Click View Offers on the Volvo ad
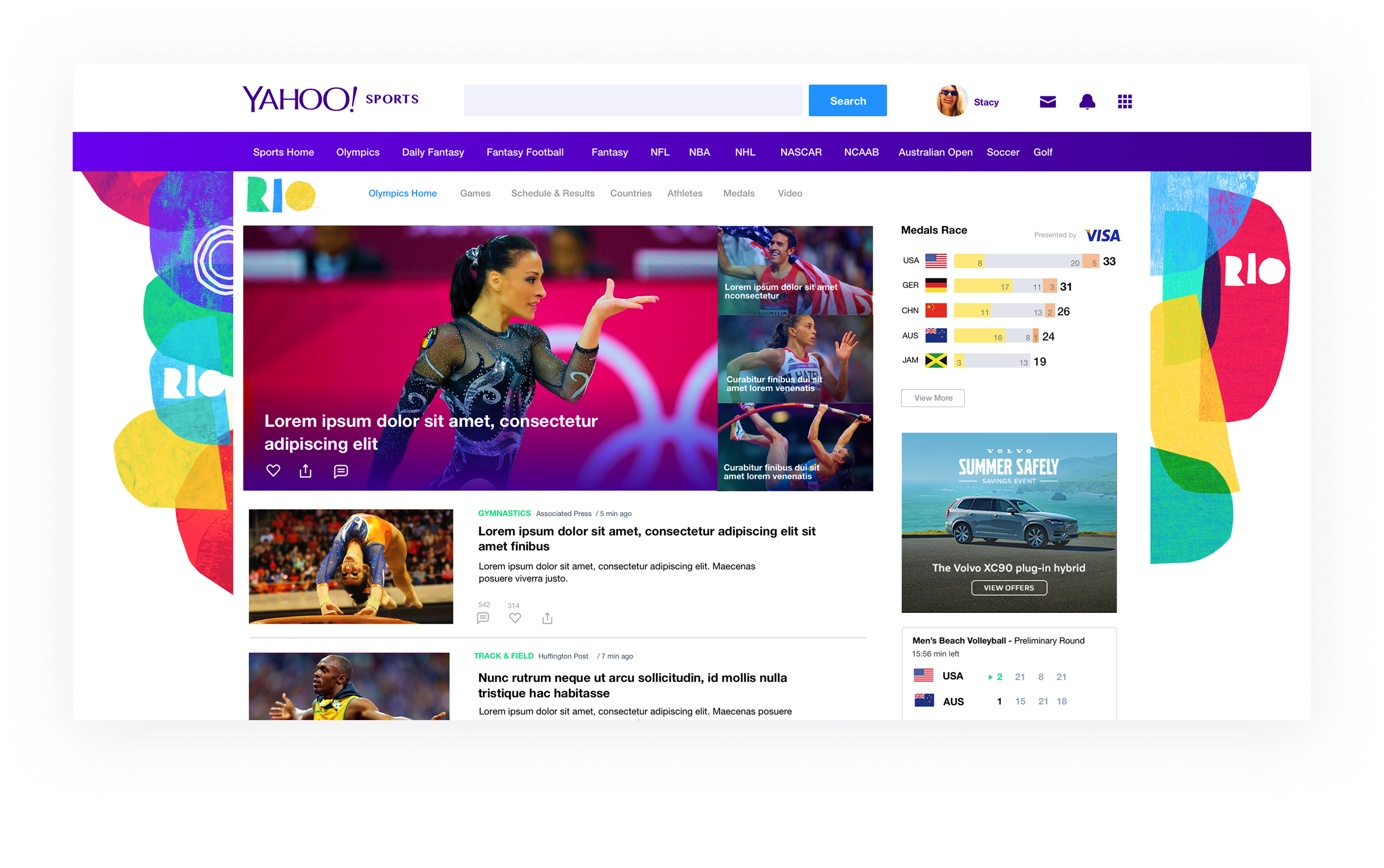The width and height of the screenshot is (1384, 868). [1009, 587]
